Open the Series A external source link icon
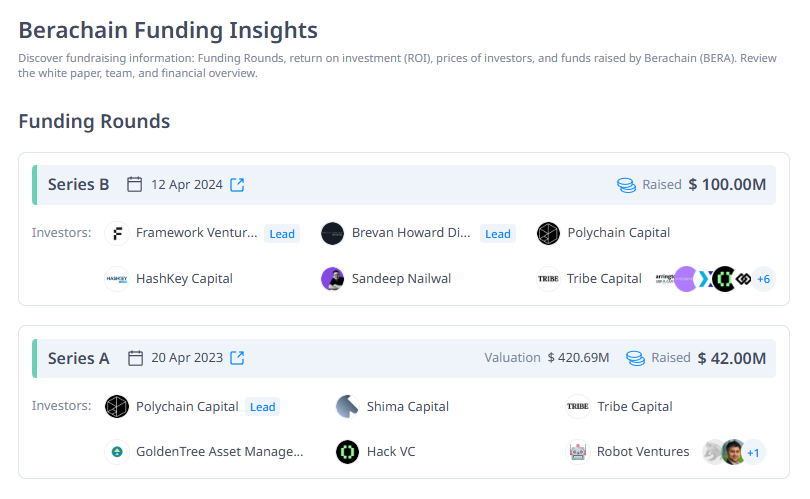Screen dimensions: 810x499 (237, 357)
